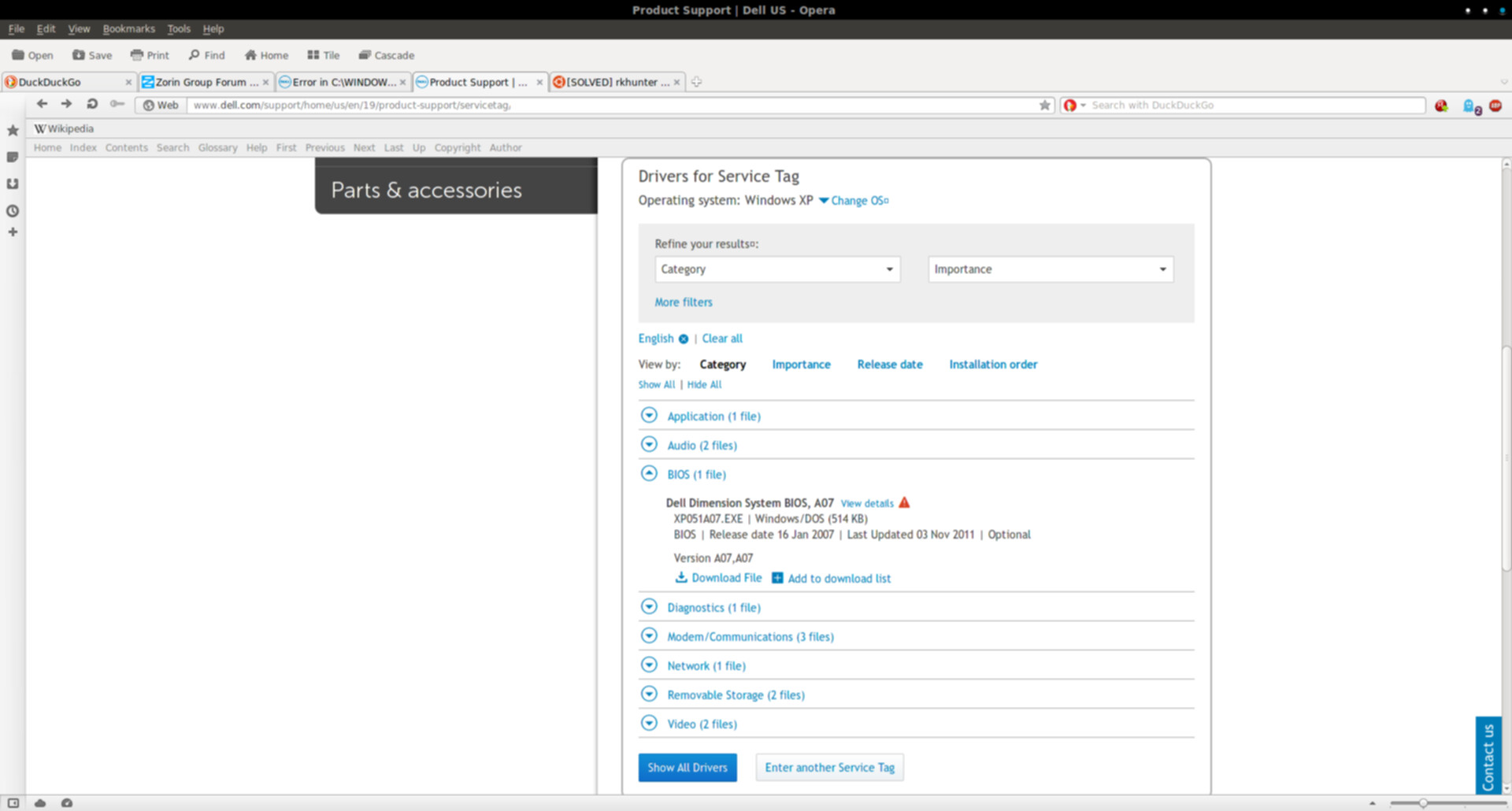This screenshot has width=1512, height=811.
Task: Bookmark page with the star icon
Action: tap(1045, 105)
